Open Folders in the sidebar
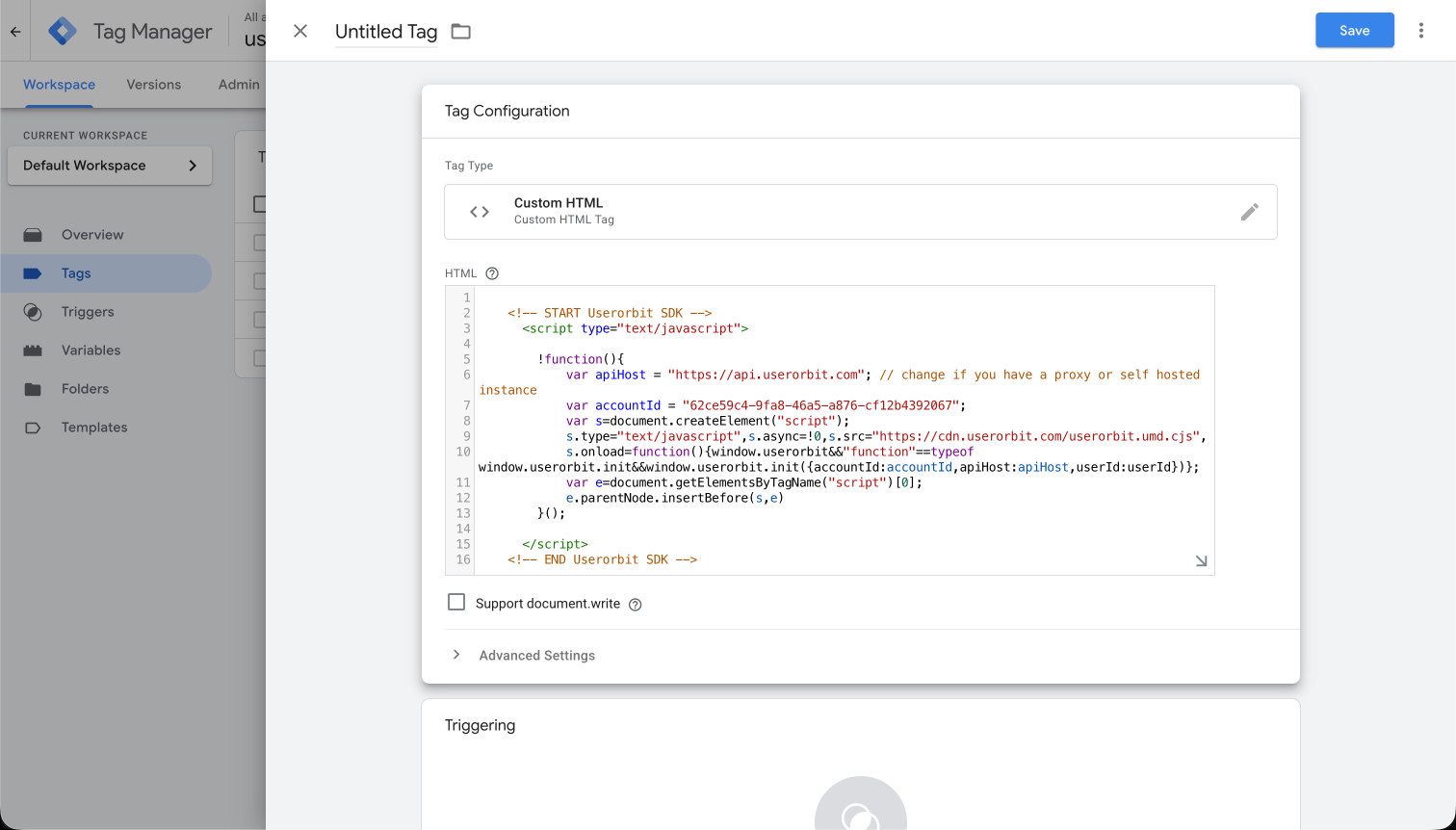 tap(106, 389)
